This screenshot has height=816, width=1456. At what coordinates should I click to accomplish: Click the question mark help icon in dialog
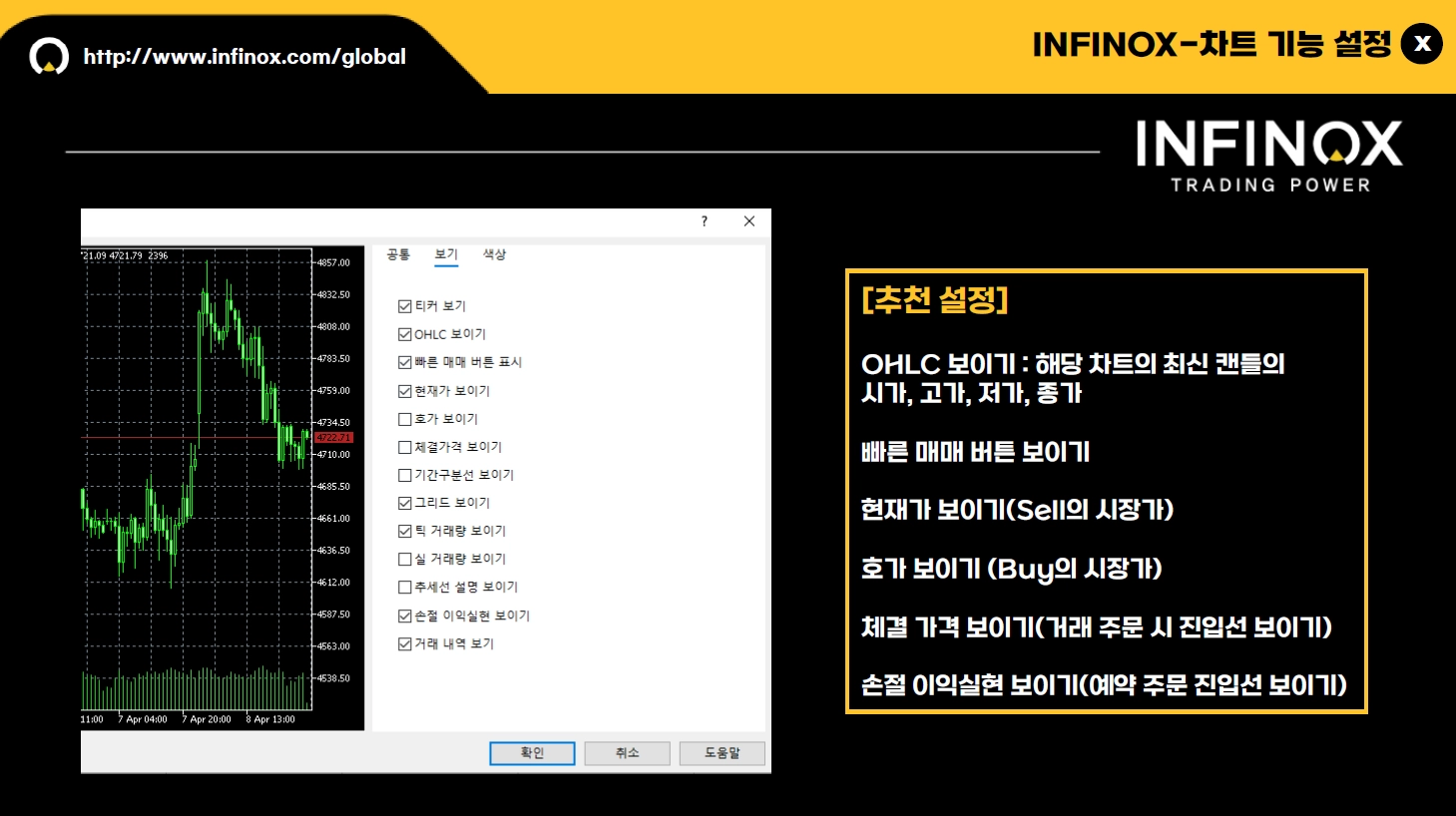(705, 221)
